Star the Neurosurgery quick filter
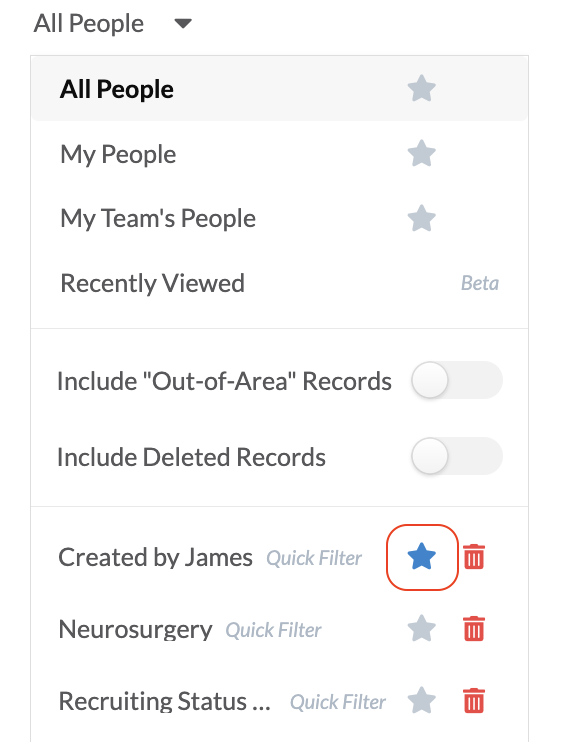Image resolution: width=578 pixels, height=742 pixels. pyautogui.click(x=421, y=628)
